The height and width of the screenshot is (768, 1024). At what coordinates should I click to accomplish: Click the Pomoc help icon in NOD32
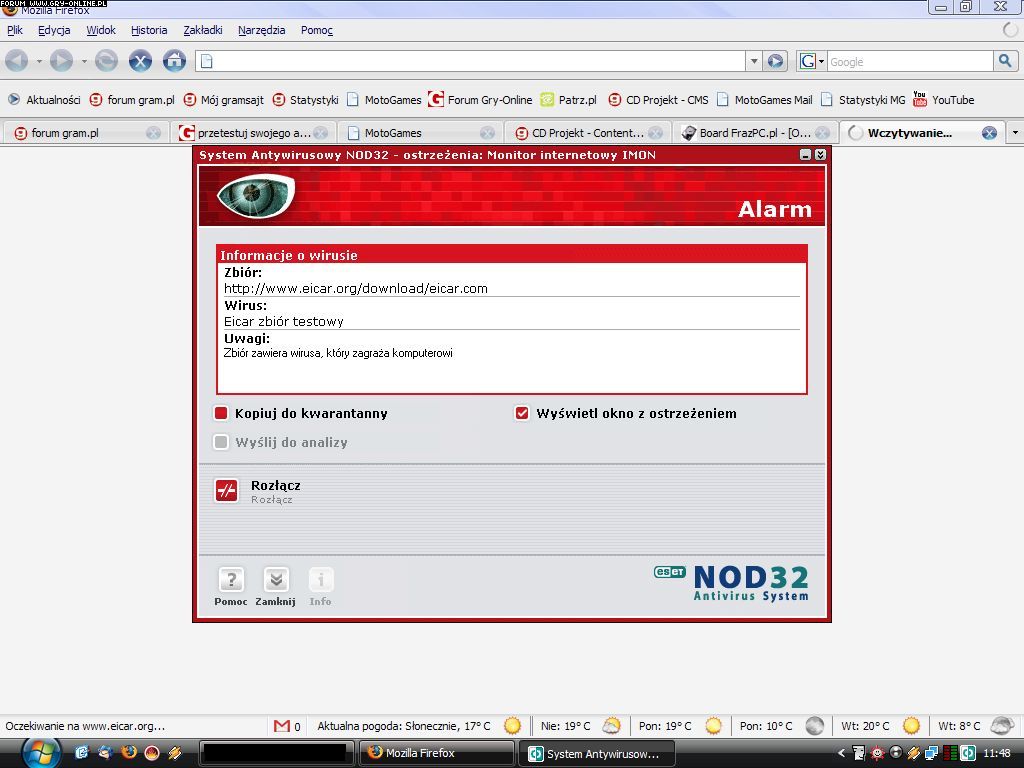(231, 579)
